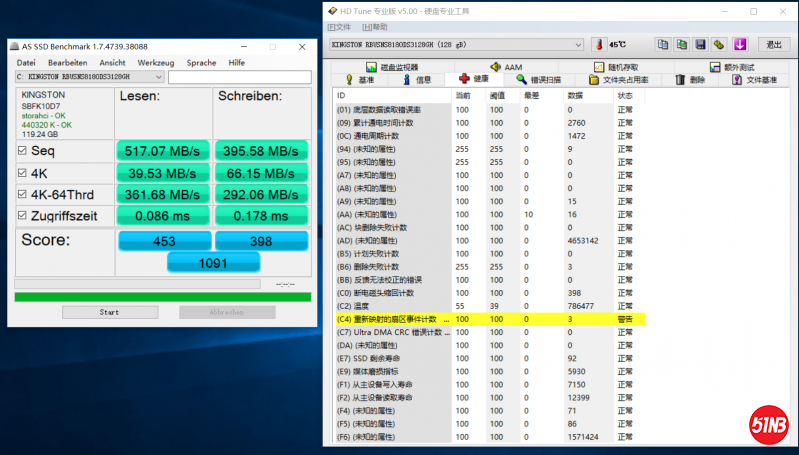The width and height of the screenshot is (799, 455).
Task: Click the 退出 exit button in HD Tune
Action: [774, 45]
